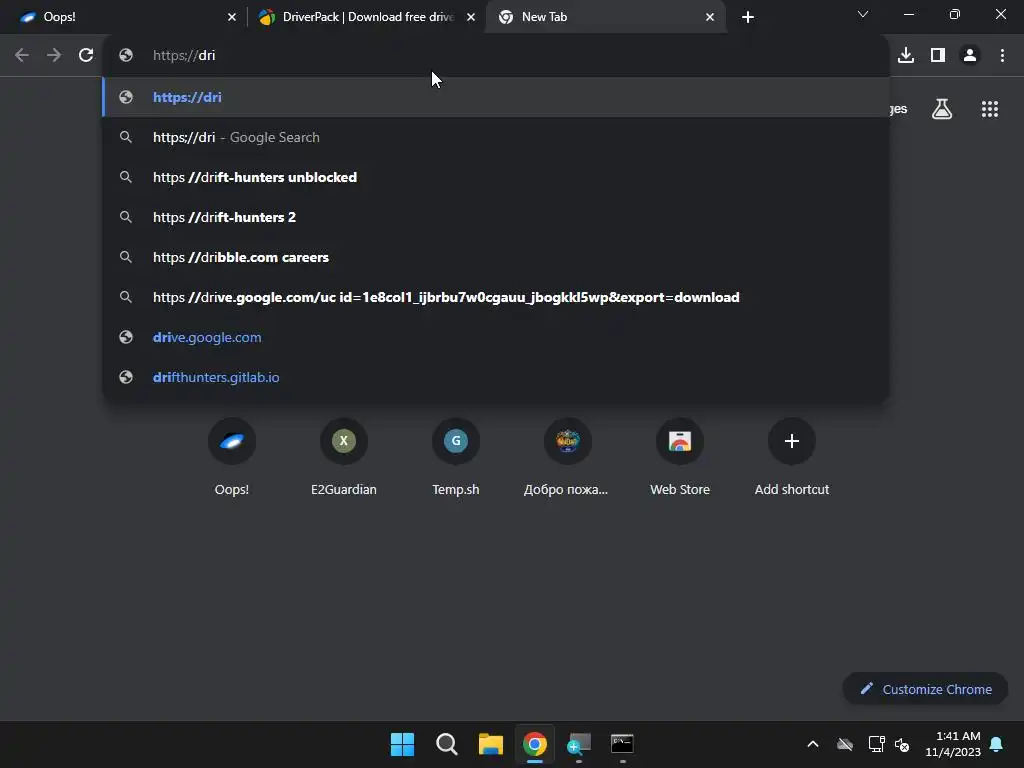Select the https://dri top suggestion
1024x768 pixels.
pos(496,97)
